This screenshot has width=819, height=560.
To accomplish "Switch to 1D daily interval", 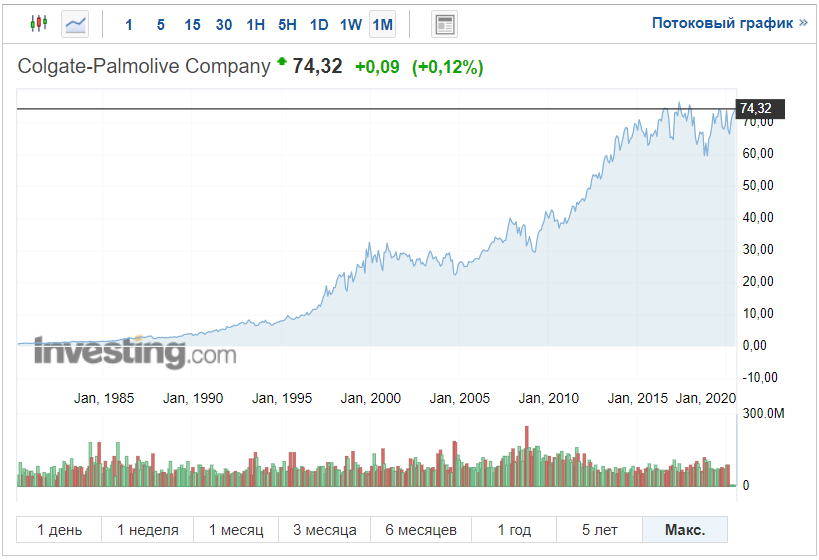I will (319, 24).
